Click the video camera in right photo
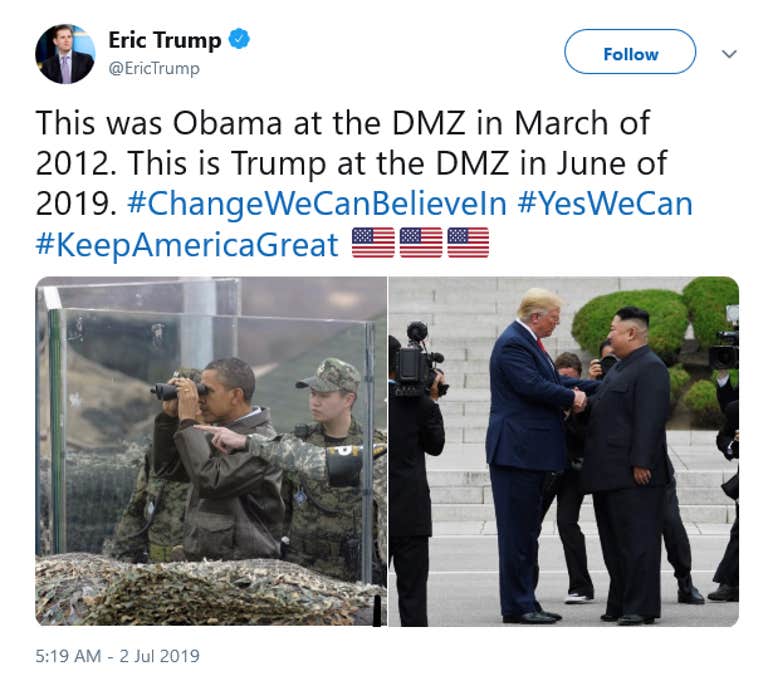The image size is (768, 676). pos(419,360)
